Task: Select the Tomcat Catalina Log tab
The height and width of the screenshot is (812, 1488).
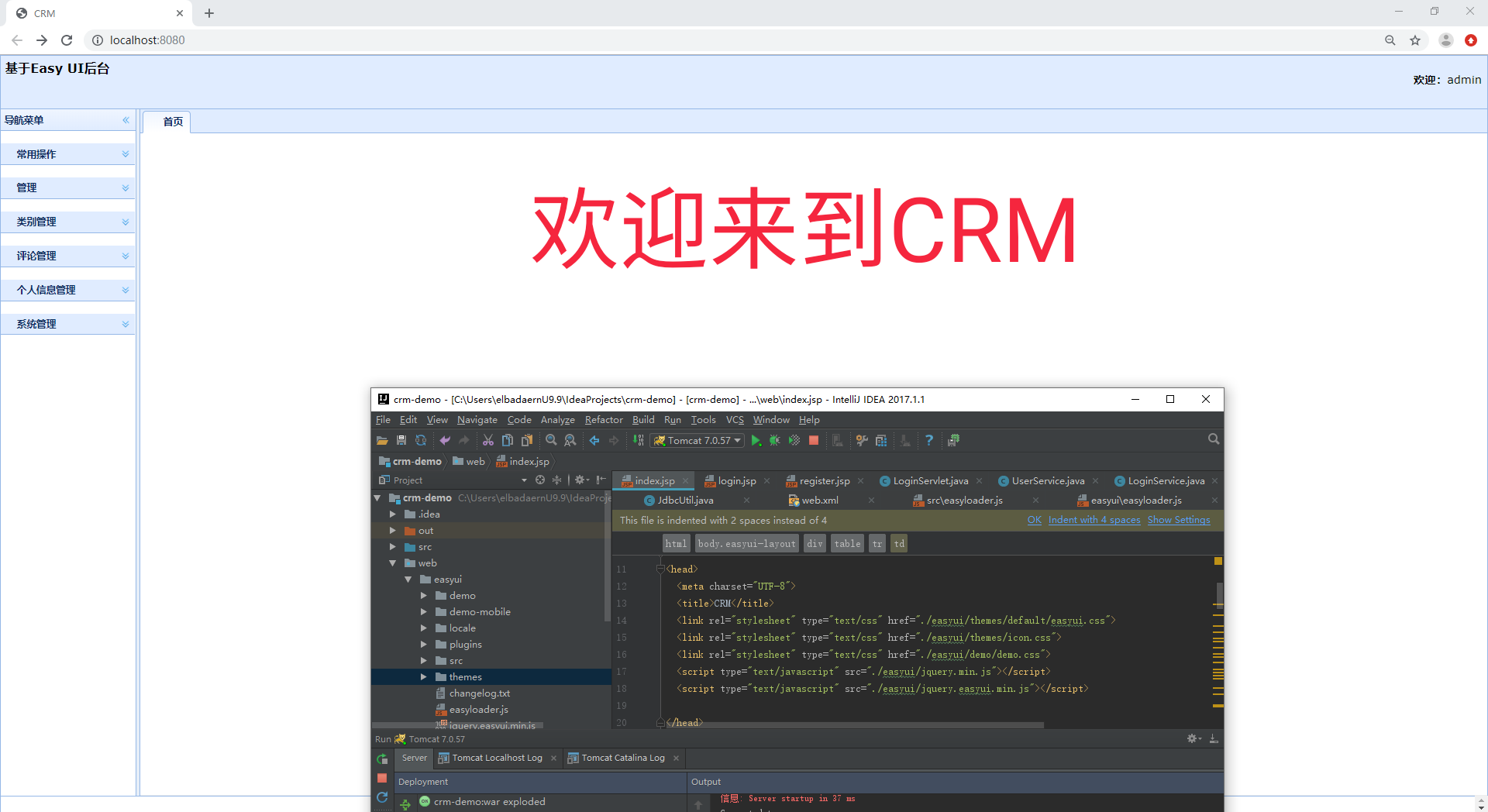Action: (x=623, y=758)
